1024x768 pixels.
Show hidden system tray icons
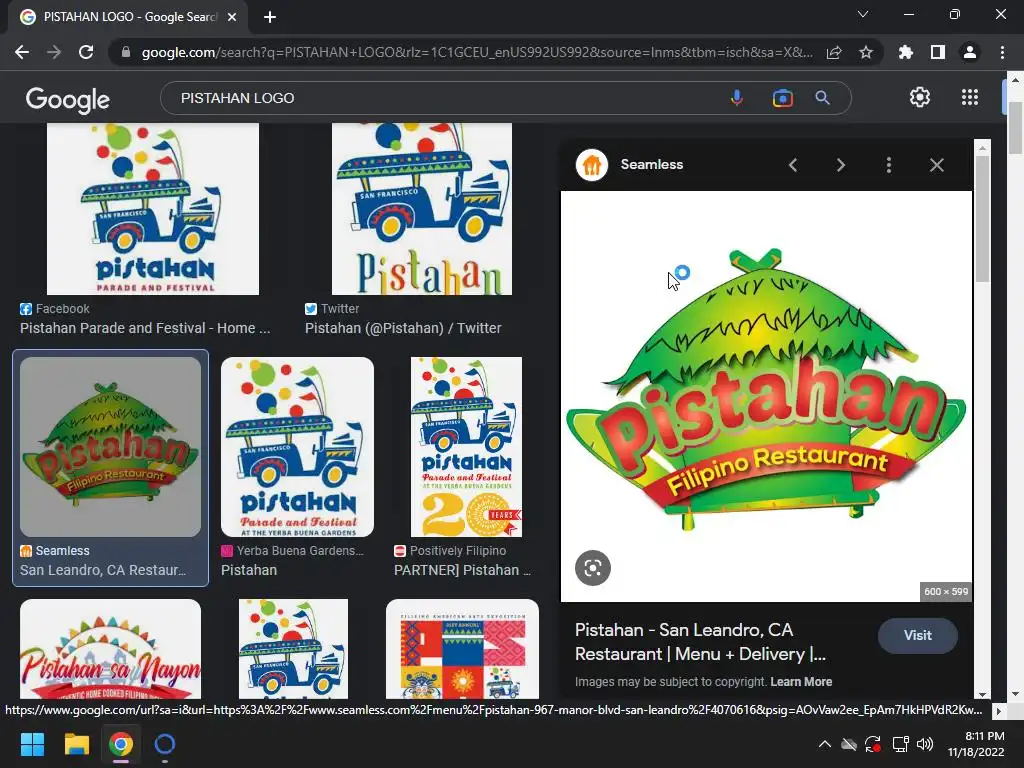pyautogui.click(x=825, y=744)
